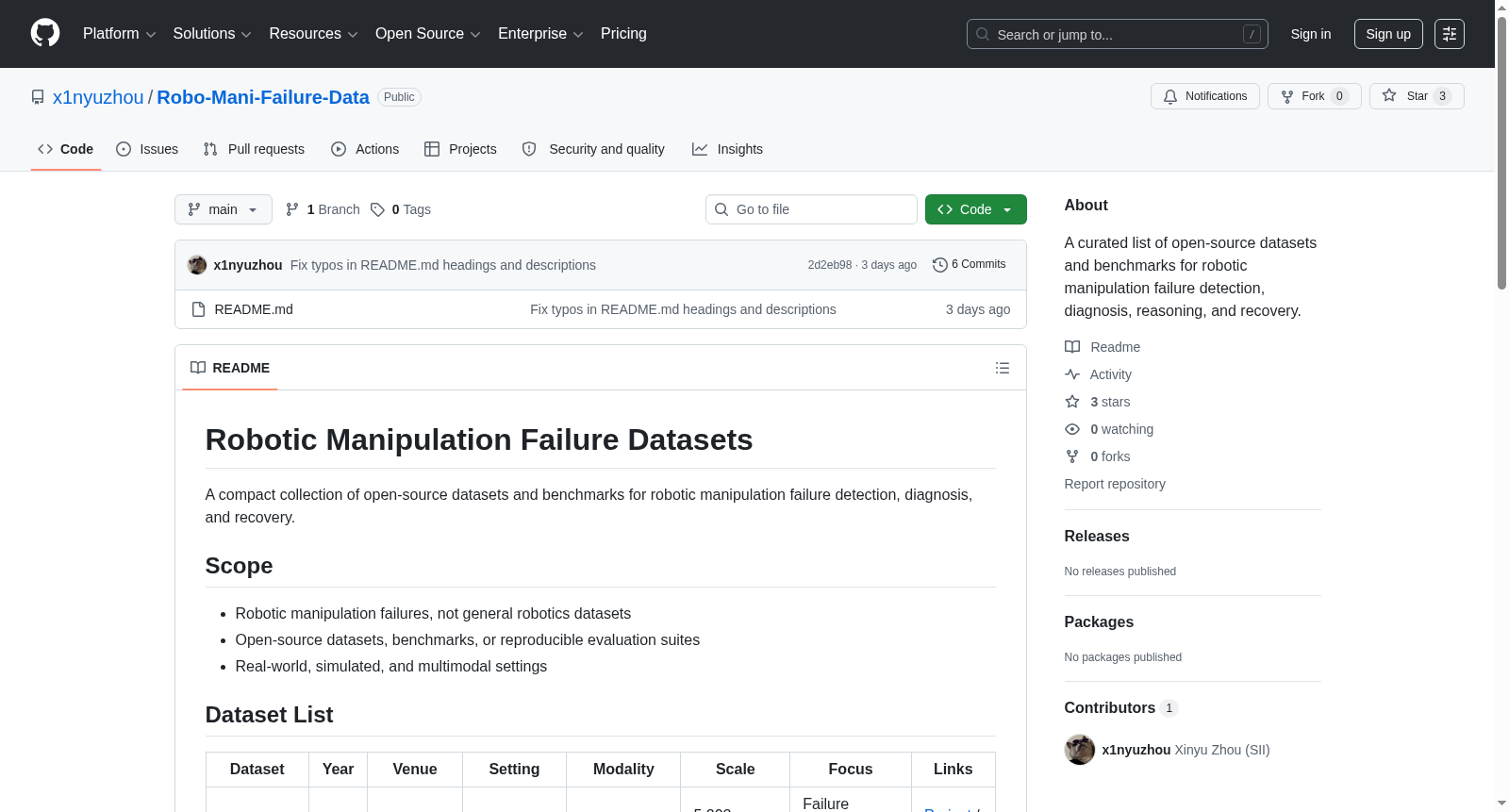Expand the Resources dropdown

313,34
